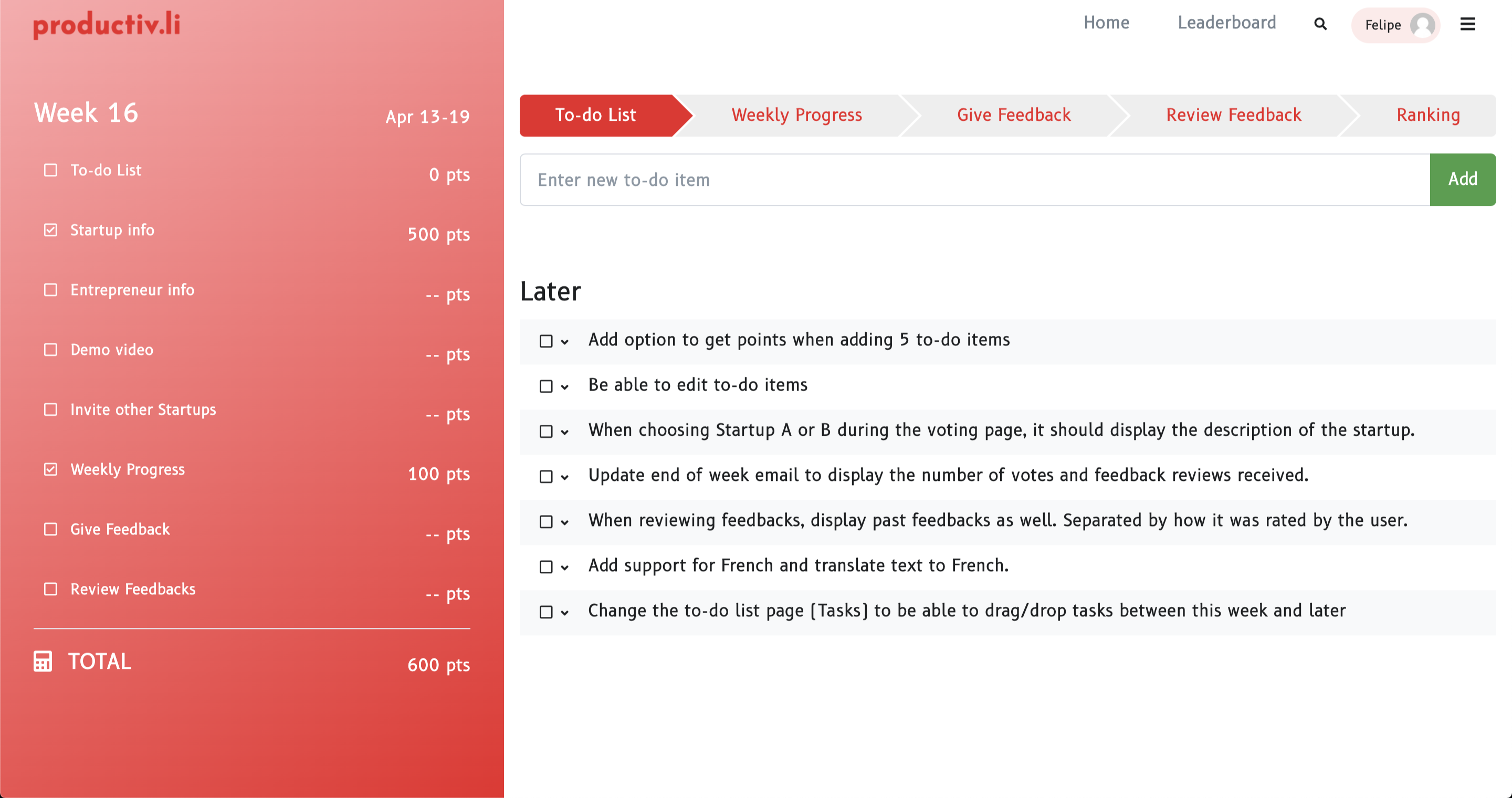The image size is (1512, 798).
Task: Uncheck the Startup info checkbox
Action: [50, 229]
